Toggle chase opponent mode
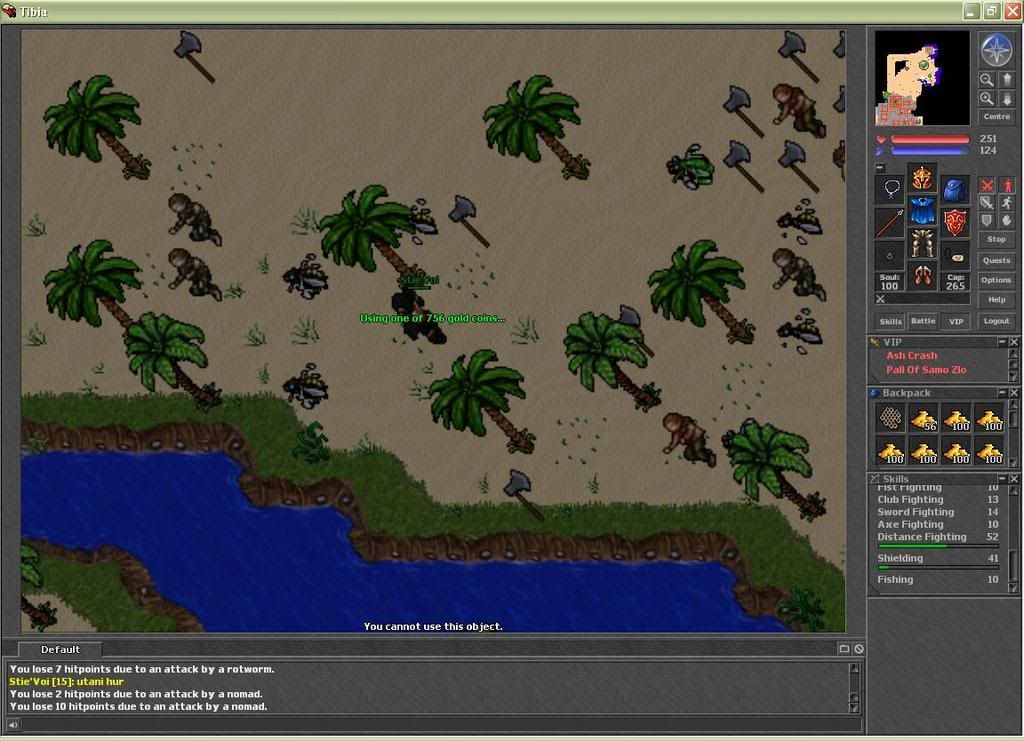Screen dimensions: 1024x741 click(x=1007, y=203)
